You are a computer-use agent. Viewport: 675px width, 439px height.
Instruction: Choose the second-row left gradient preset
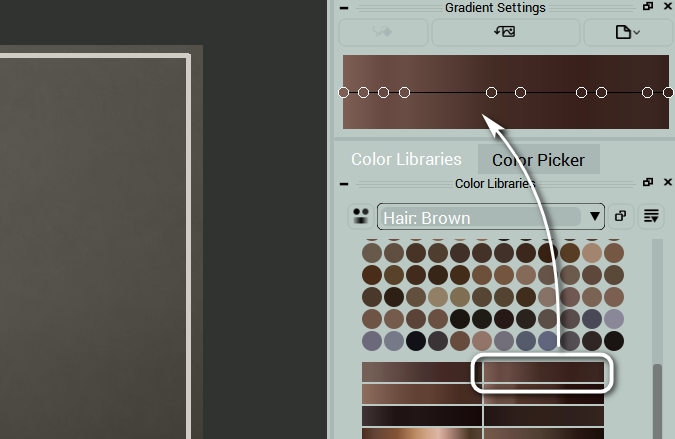pos(422,394)
